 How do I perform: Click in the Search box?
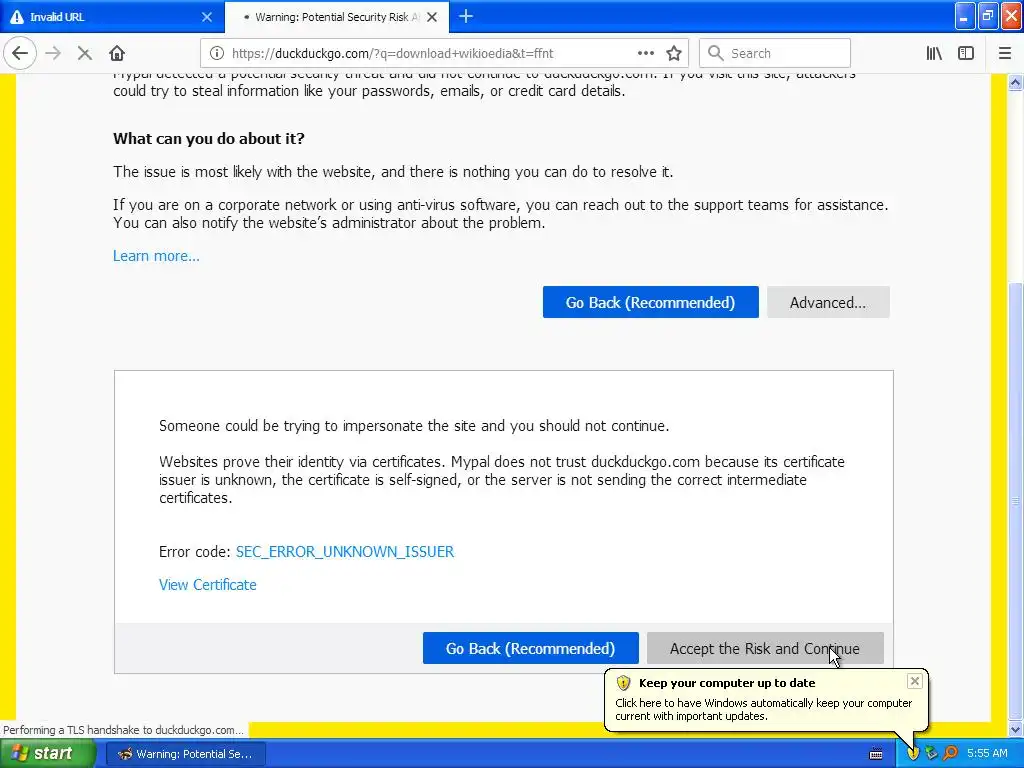[775, 53]
